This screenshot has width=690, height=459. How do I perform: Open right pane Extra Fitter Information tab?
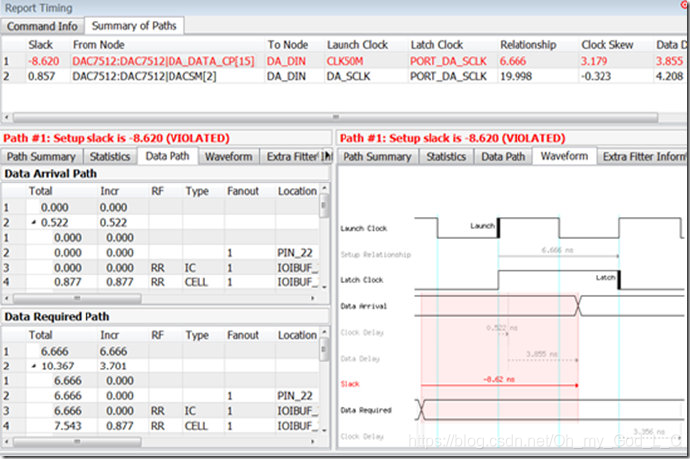(x=642, y=157)
